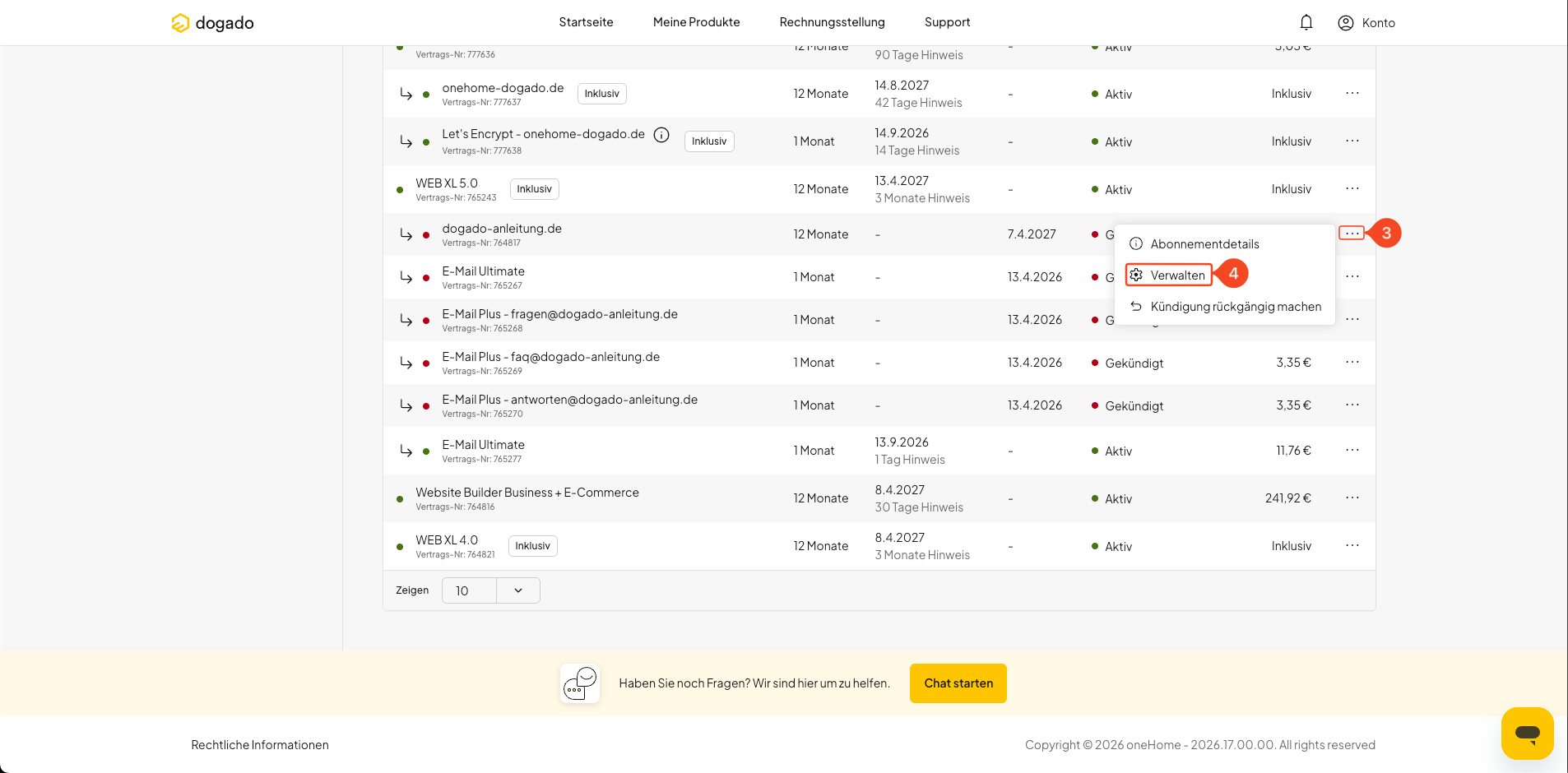Viewport: 1568px width, 773px height.
Task: Click the 11,76 € price
Action: [x=1294, y=451]
